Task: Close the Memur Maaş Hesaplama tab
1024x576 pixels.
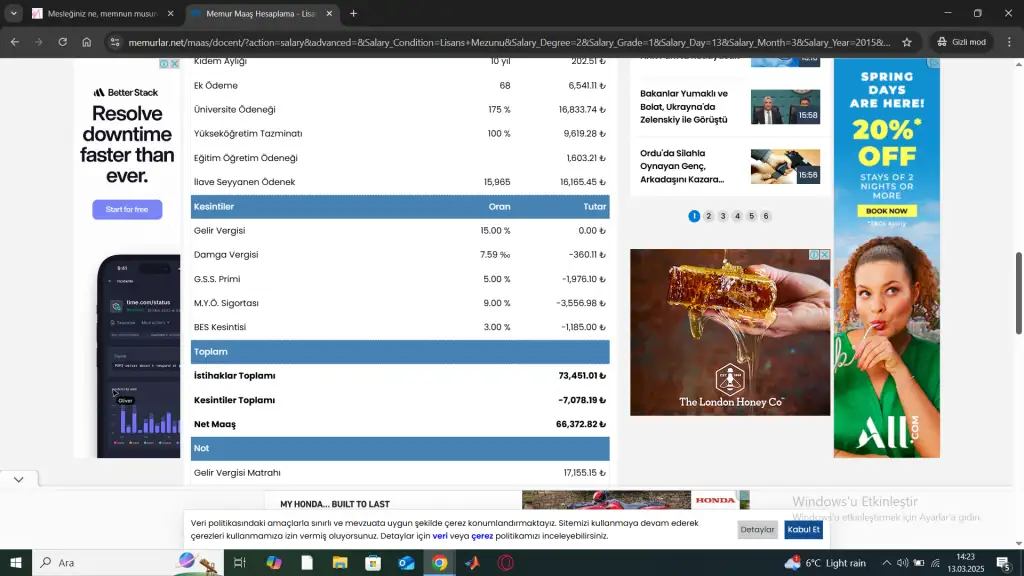Action: point(330,14)
